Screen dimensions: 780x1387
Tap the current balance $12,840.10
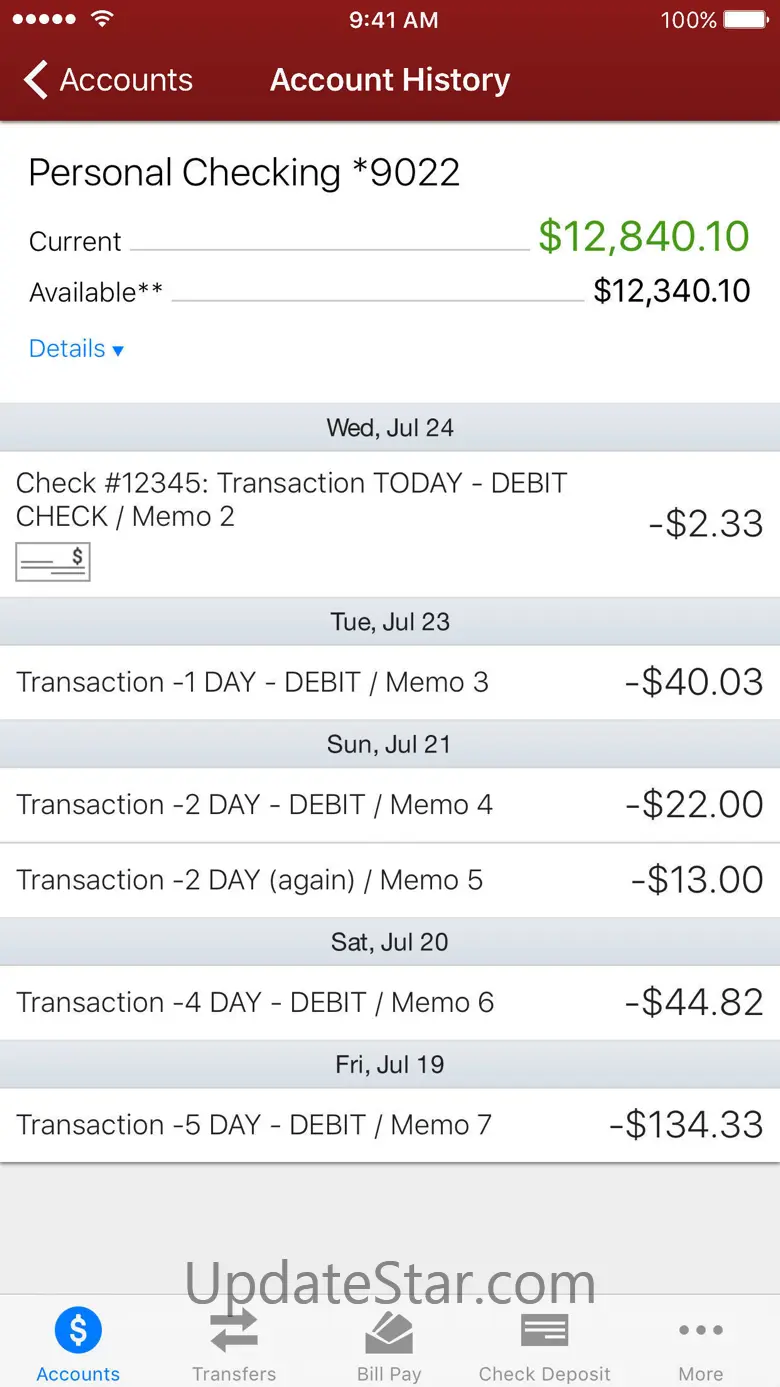[644, 236]
